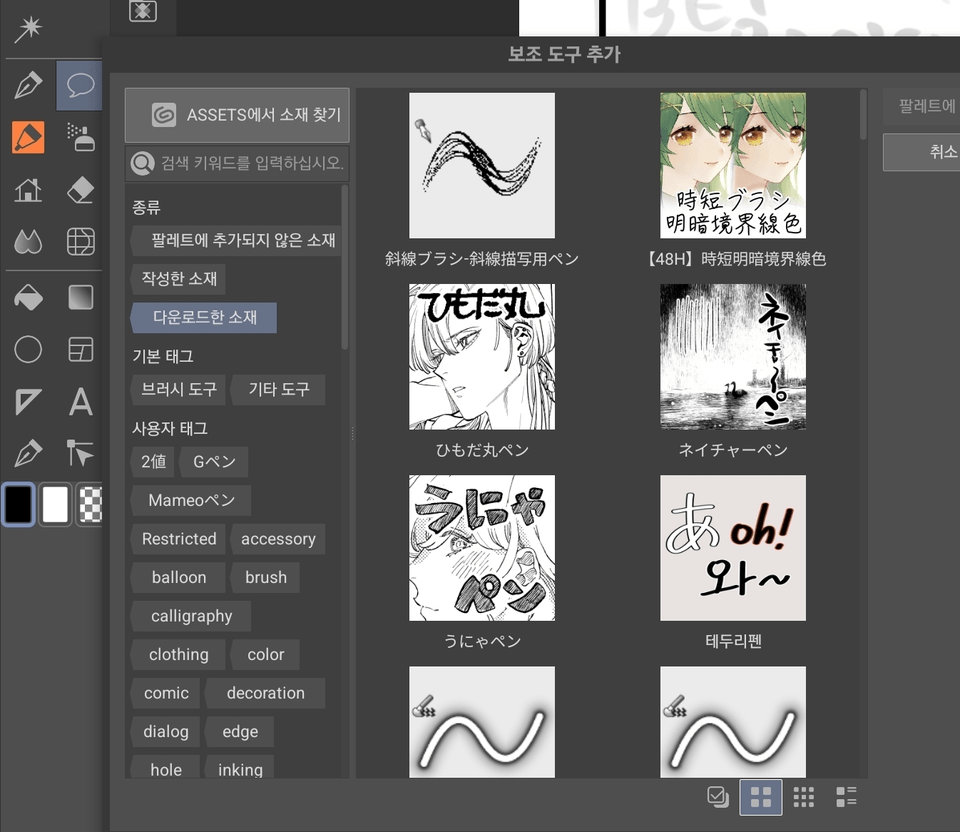
Task: Switch to large thumbnail view
Action: pyautogui.click(x=760, y=797)
